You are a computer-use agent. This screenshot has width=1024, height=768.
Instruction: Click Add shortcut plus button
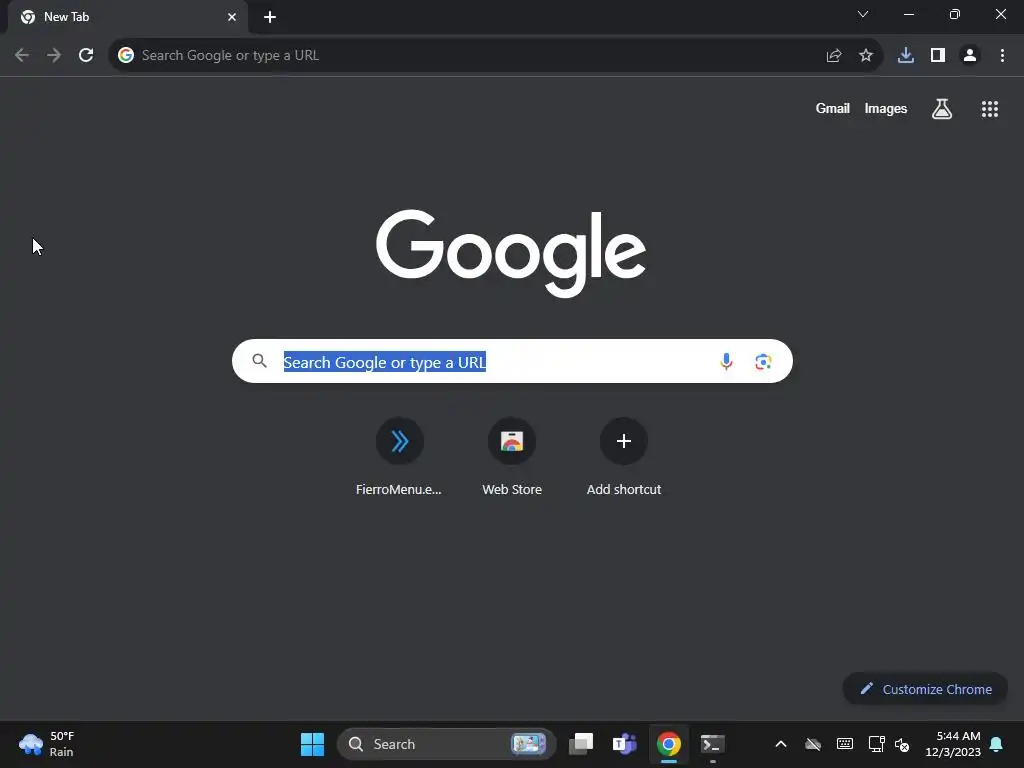(624, 441)
